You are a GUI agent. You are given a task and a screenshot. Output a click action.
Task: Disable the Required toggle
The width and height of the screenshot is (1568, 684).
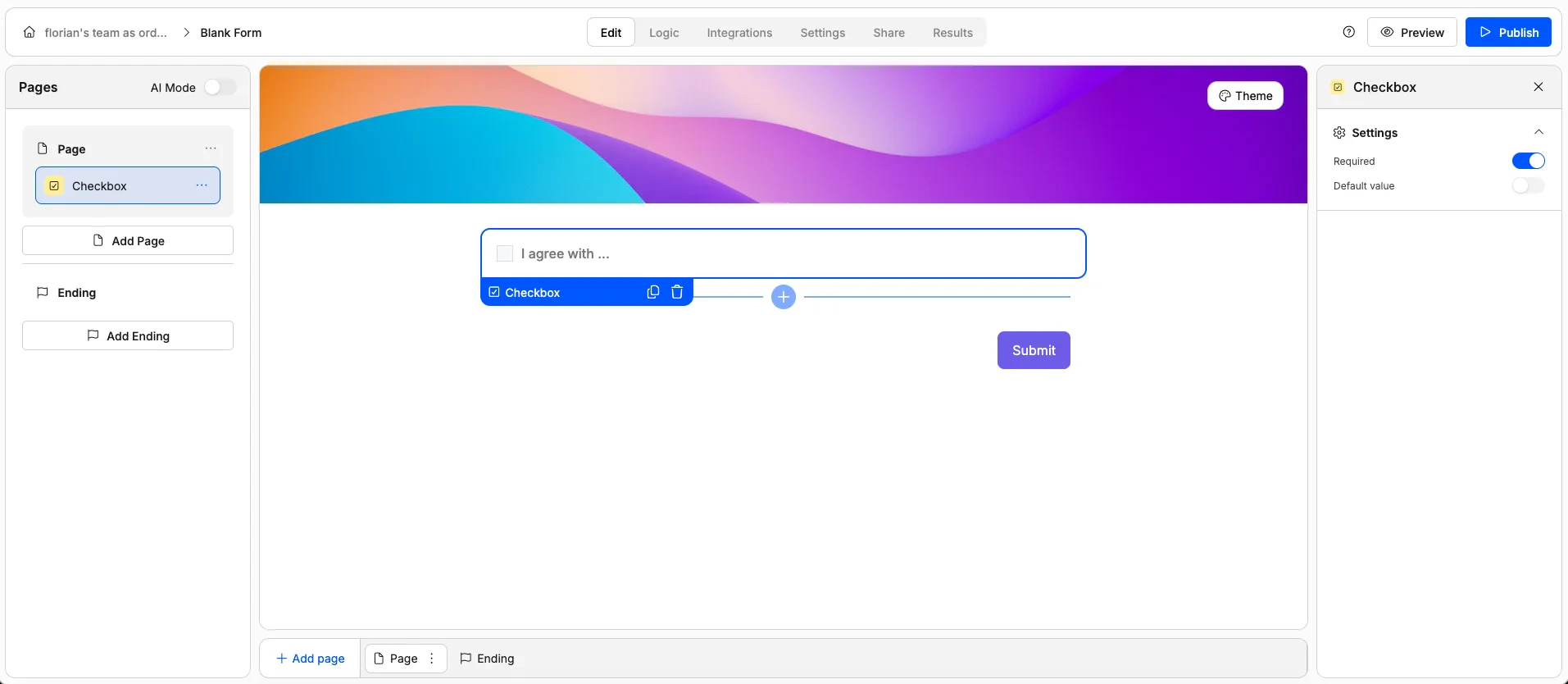pyautogui.click(x=1529, y=162)
